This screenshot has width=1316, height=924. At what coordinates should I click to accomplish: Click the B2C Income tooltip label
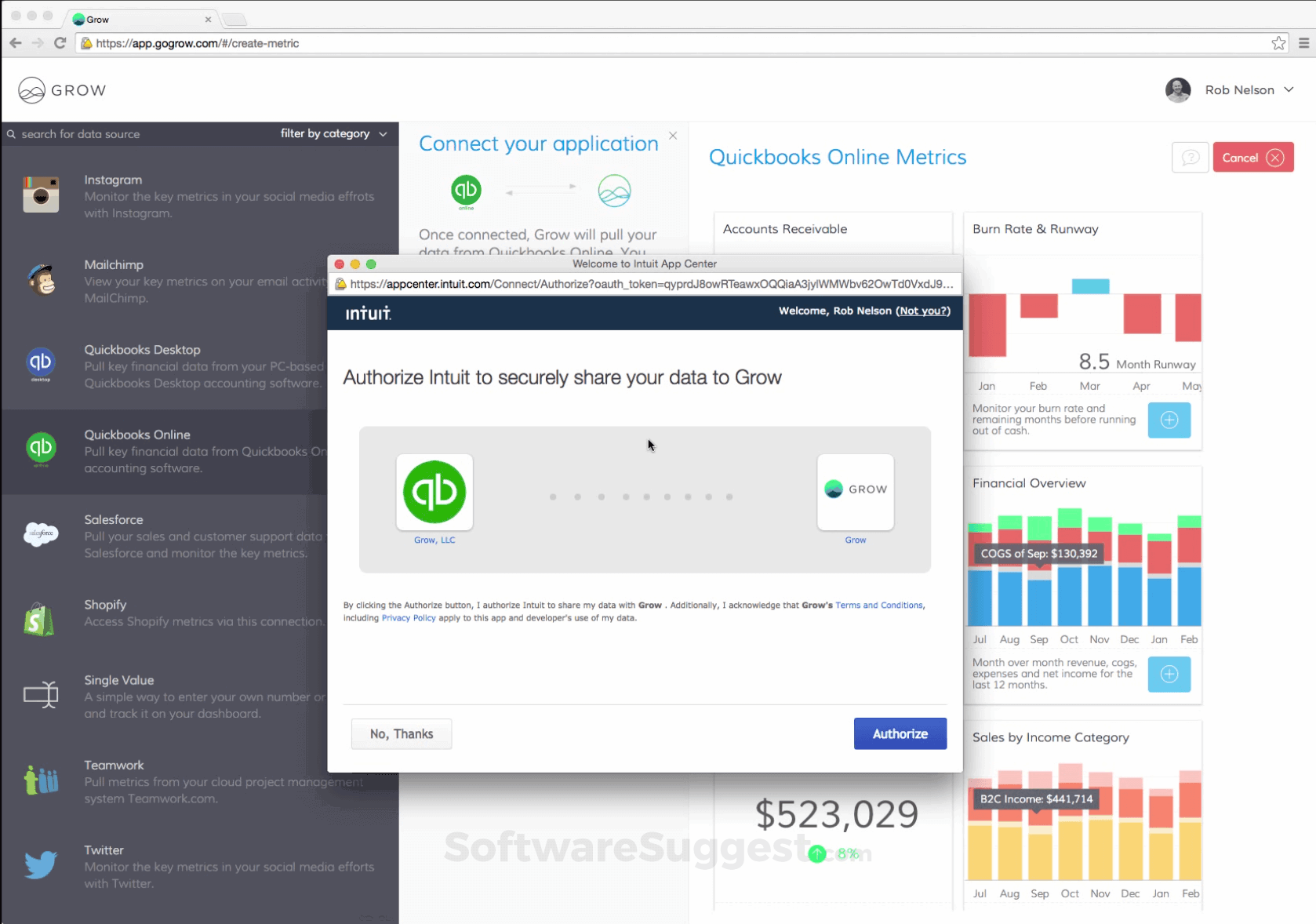1037,799
